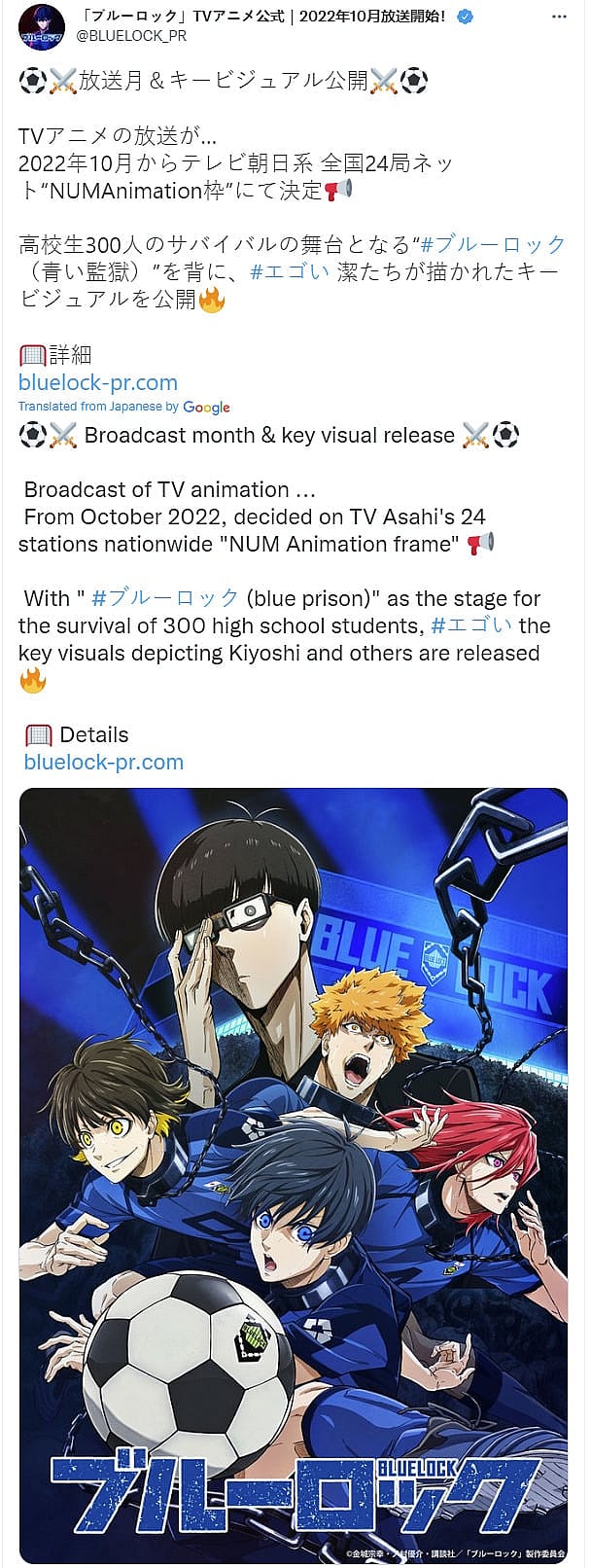The height and width of the screenshot is (1568, 591).
Task: Open the bluelock-pr.com link under 詳細
Action: tap(98, 382)
